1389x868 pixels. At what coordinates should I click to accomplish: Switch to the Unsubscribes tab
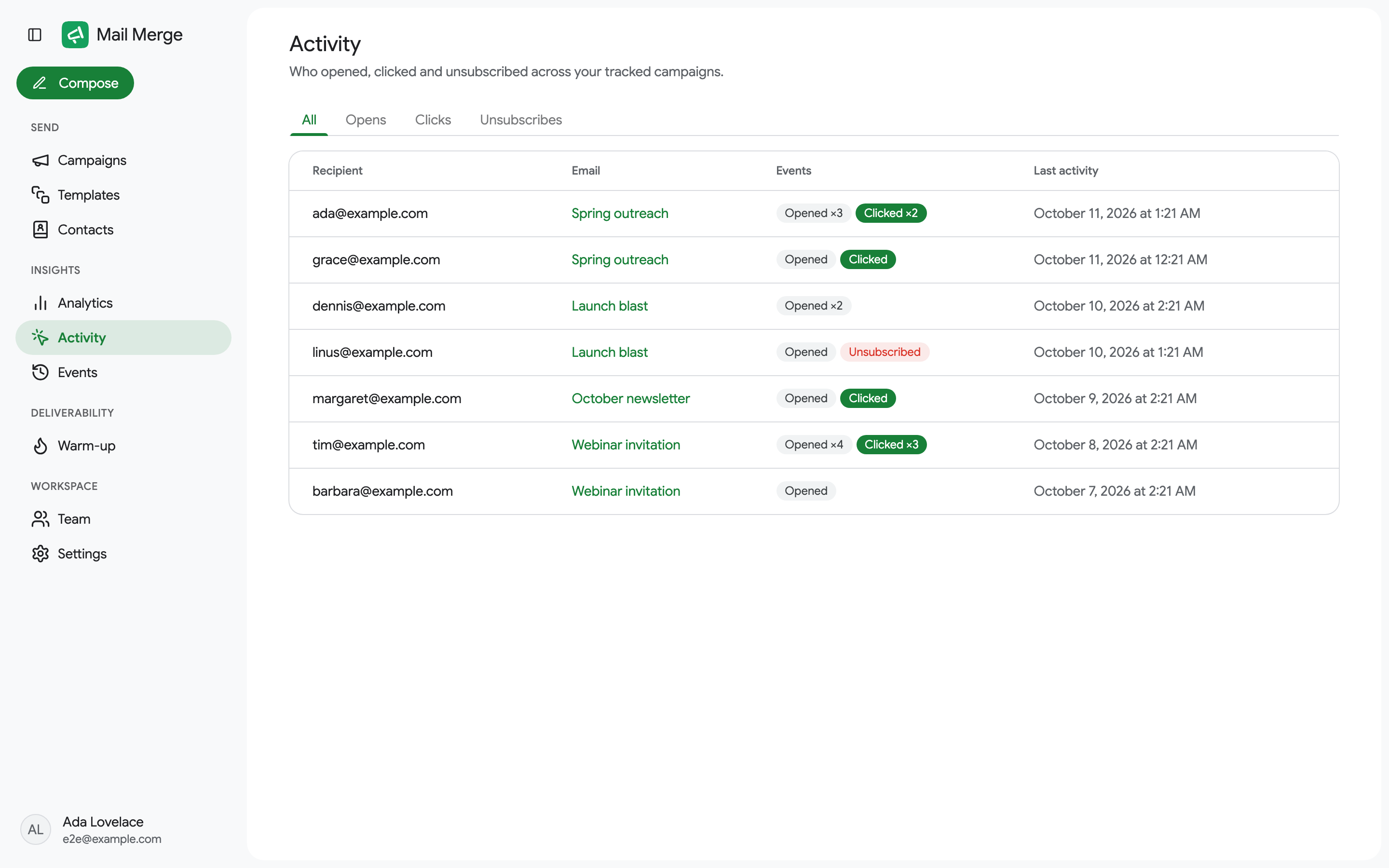[520, 120]
